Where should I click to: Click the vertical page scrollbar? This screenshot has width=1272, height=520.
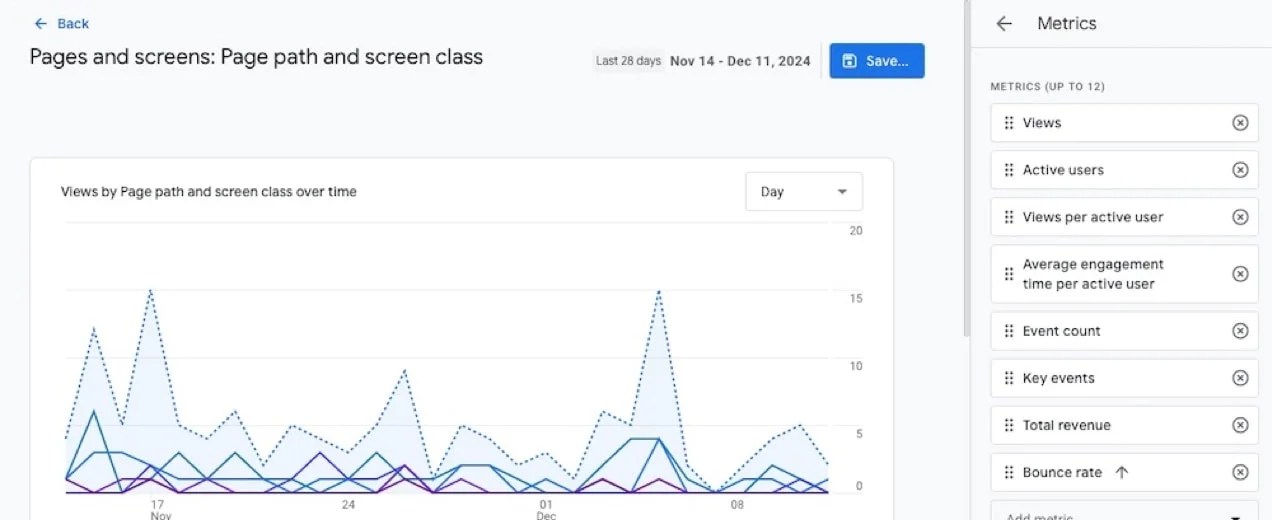click(965, 170)
